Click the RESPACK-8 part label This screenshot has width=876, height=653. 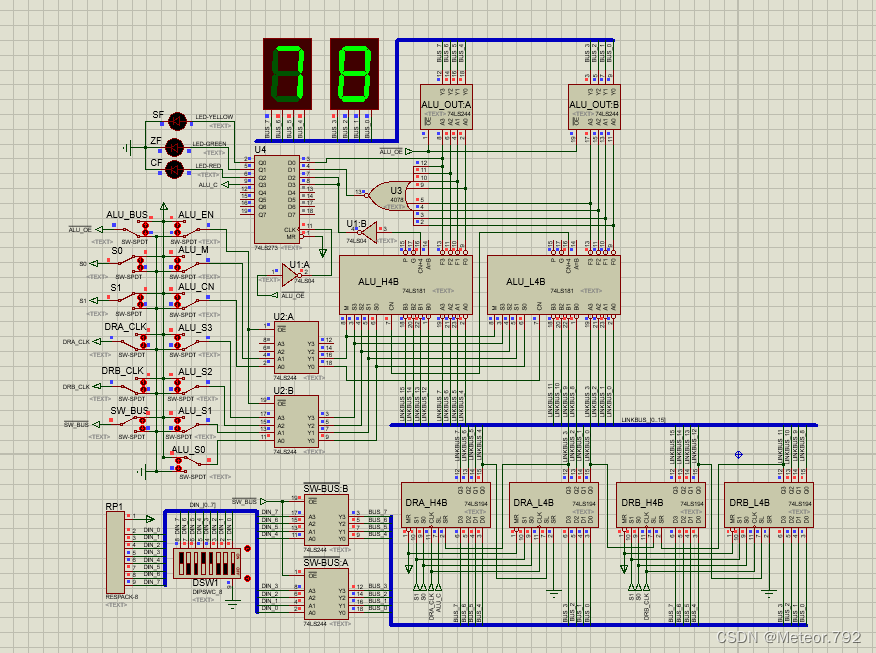click(122, 597)
